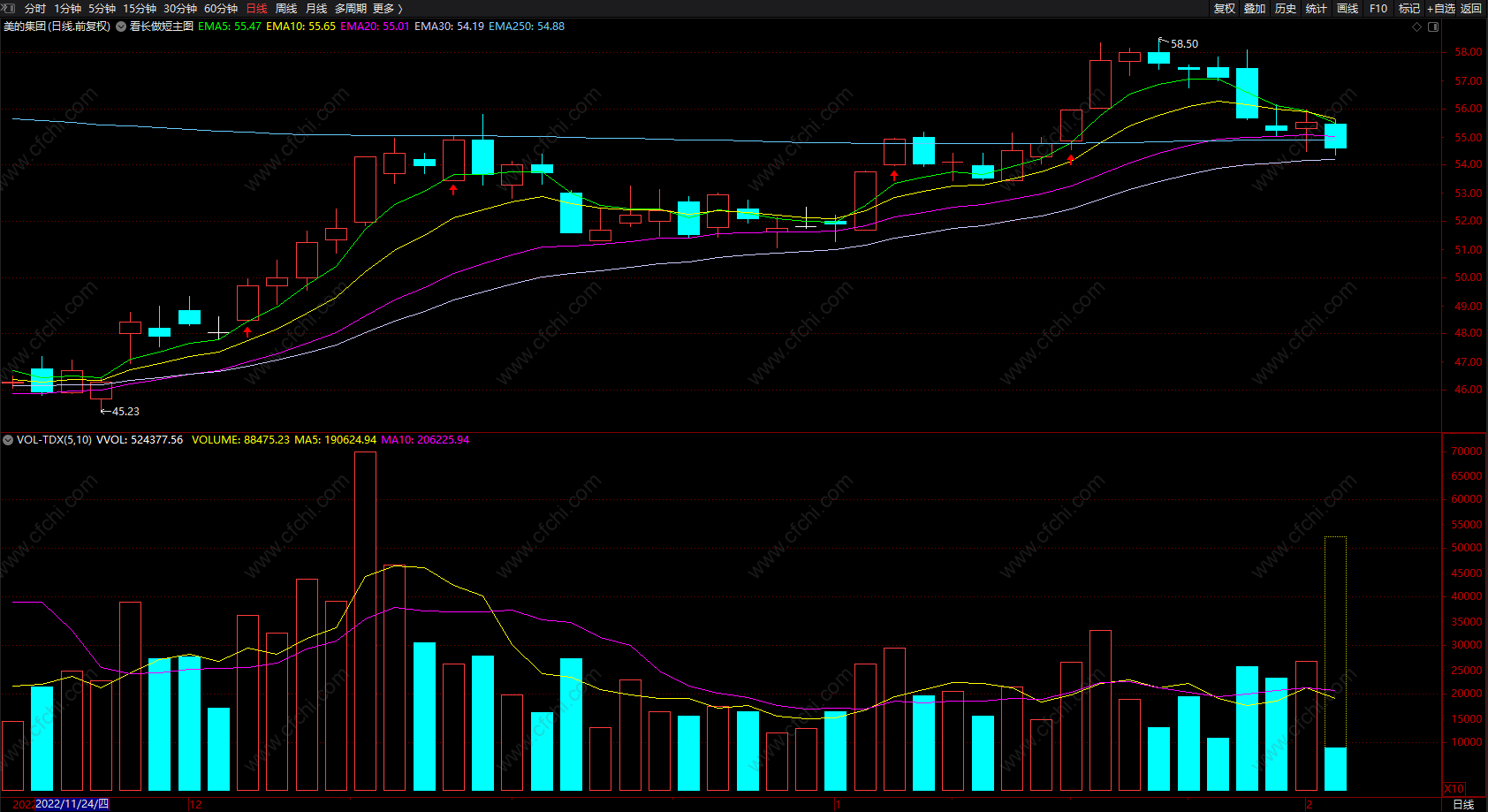
Task: Click the dotted projected volume bar on far right
Action: [1335, 641]
